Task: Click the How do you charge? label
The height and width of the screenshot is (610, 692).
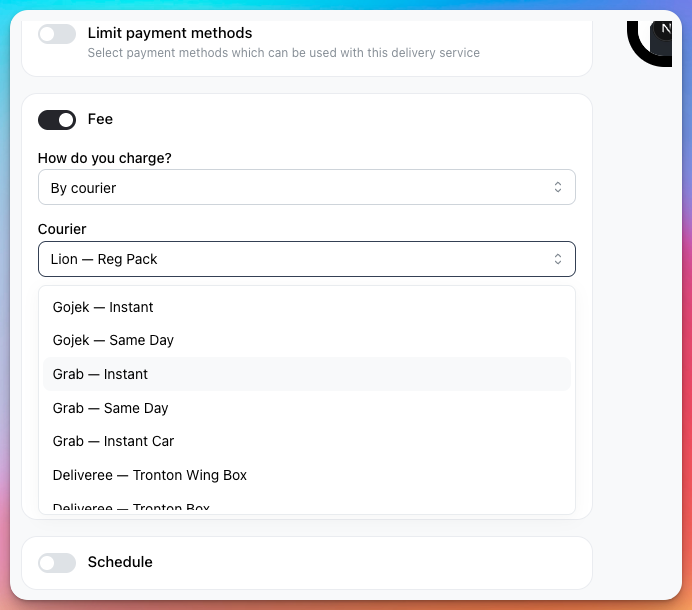Action: pyautogui.click(x=105, y=158)
